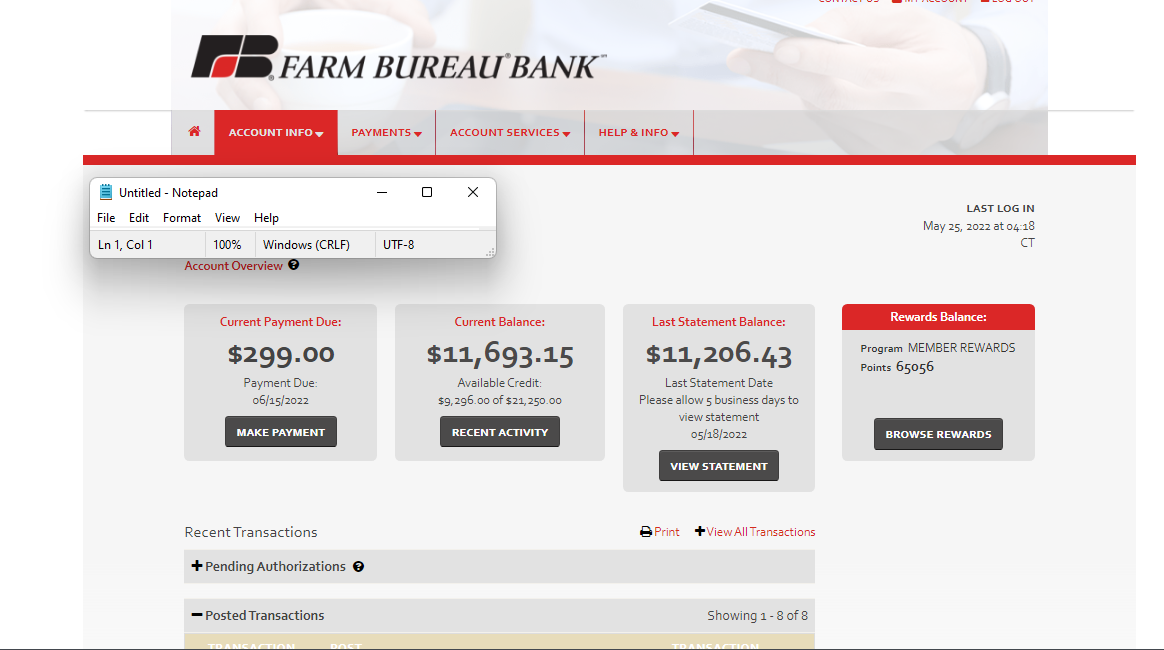The height and width of the screenshot is (650, 1164).
Task: Click the Rewards Balance header
Action: pos(938,317)
